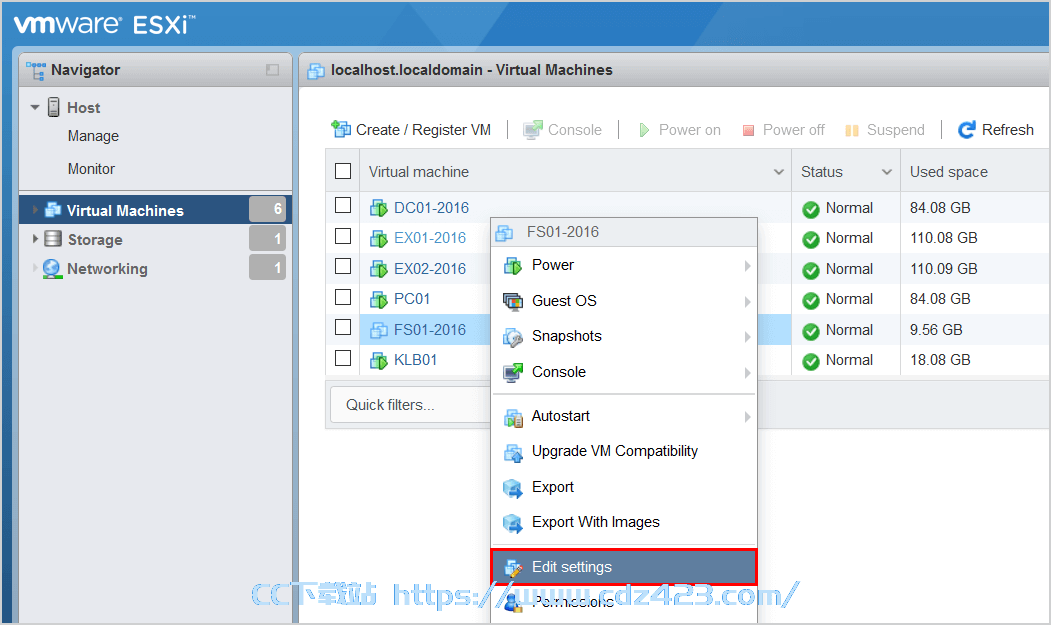The width and height of the screenshot is (1051, 625).
Task: Click the Storage count badge
Action: (x=267, y=238)
